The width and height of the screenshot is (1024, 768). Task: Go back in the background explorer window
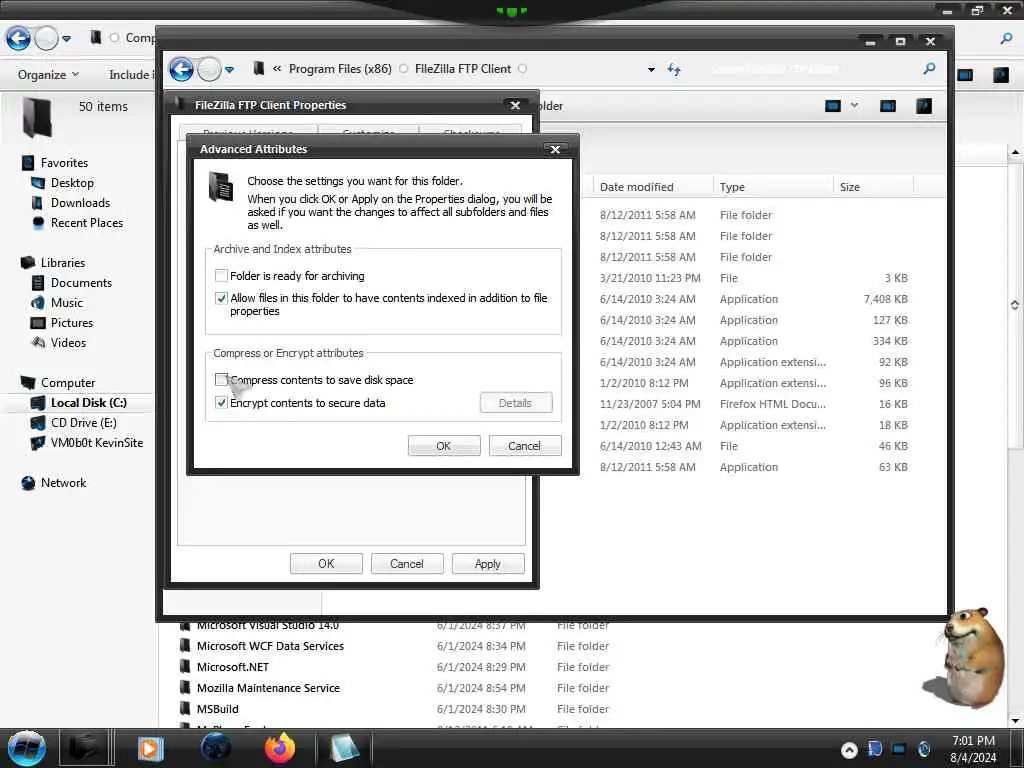(x=18, y=39)
